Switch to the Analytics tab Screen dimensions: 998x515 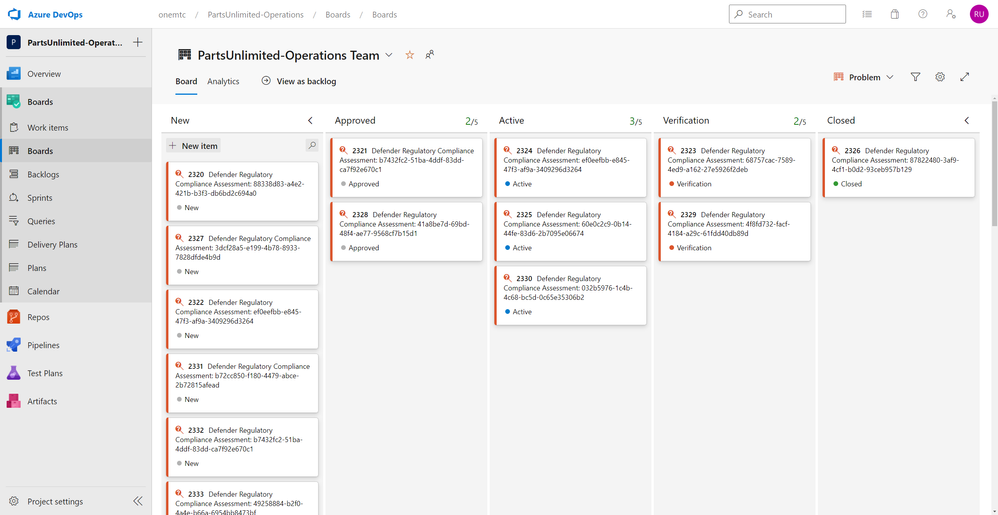pos(223,81)
